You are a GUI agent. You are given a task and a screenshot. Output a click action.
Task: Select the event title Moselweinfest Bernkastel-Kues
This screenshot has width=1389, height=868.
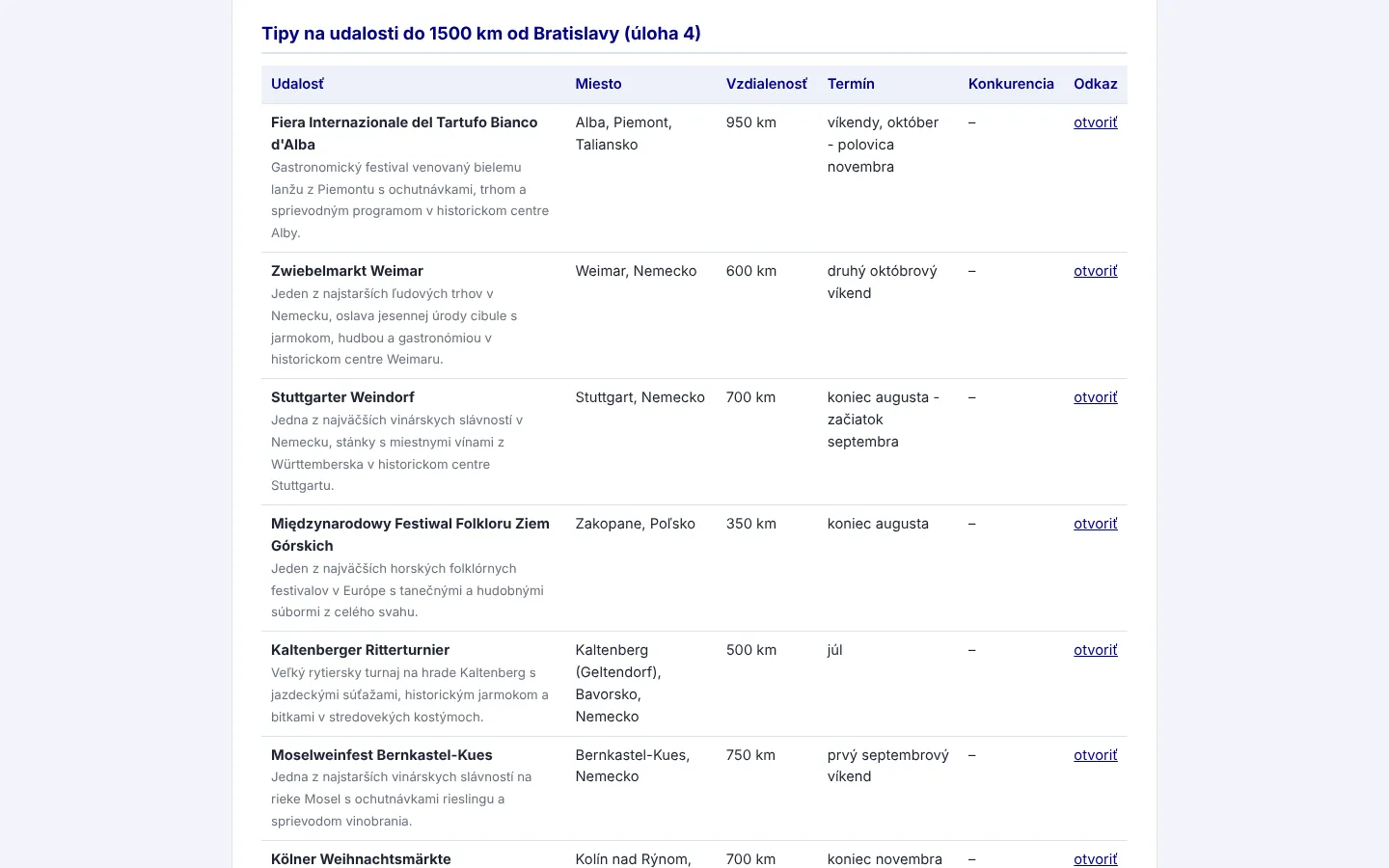(382, 755)
